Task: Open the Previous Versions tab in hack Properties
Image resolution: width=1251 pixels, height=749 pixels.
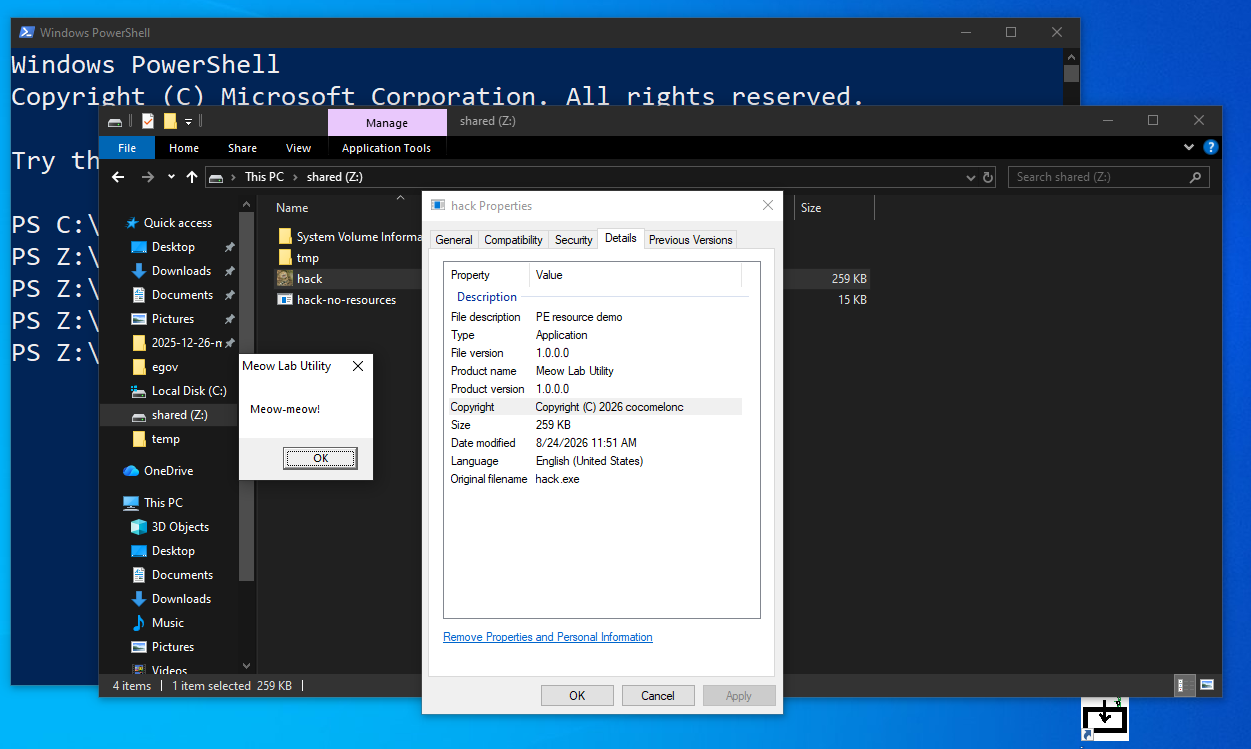Action: [690, 240]
